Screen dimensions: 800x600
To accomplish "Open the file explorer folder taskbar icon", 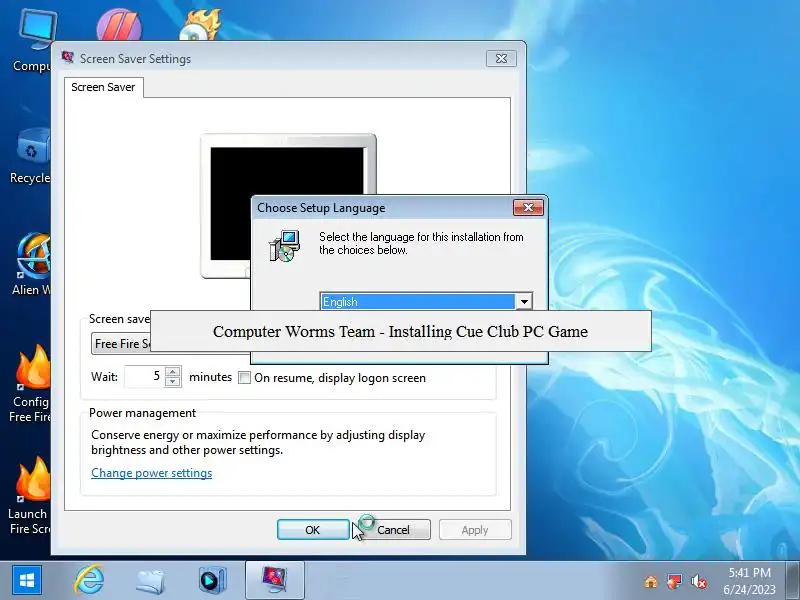I will point(150,581).
